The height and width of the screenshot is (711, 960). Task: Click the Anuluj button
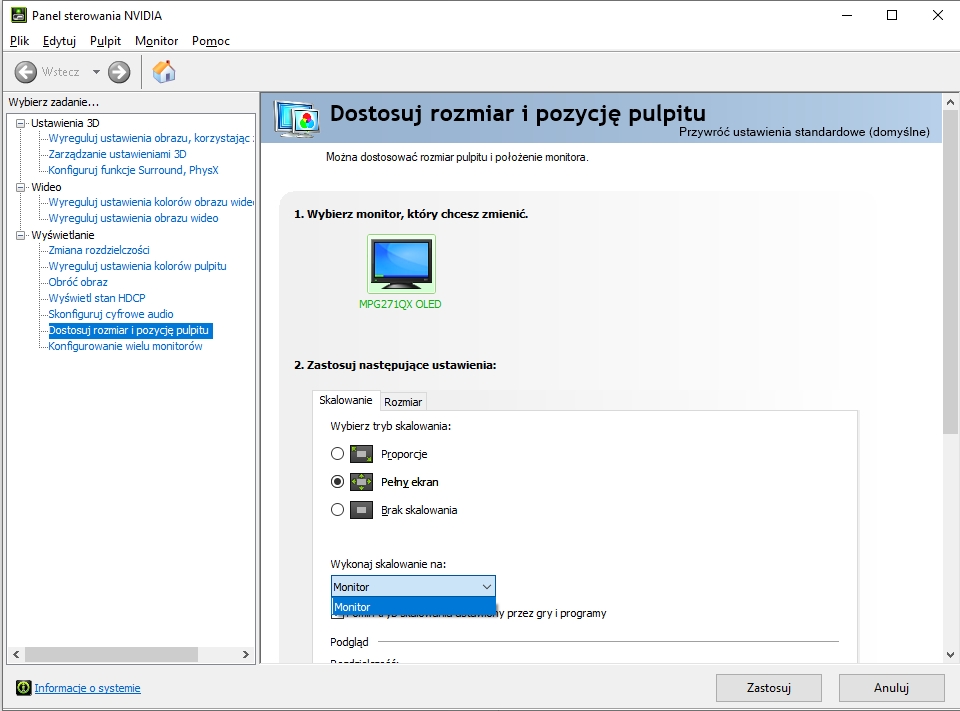tap(891, 688)
